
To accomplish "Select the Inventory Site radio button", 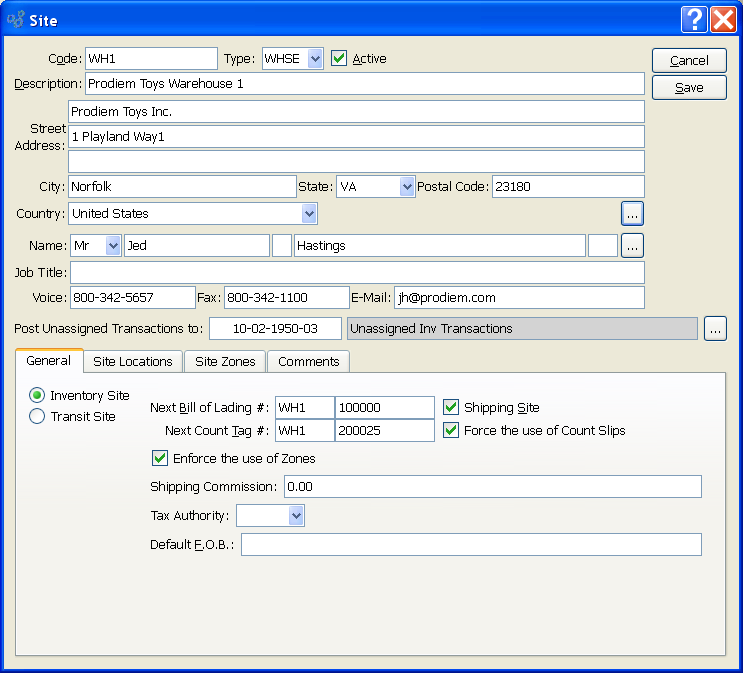I will click(38, 396).
